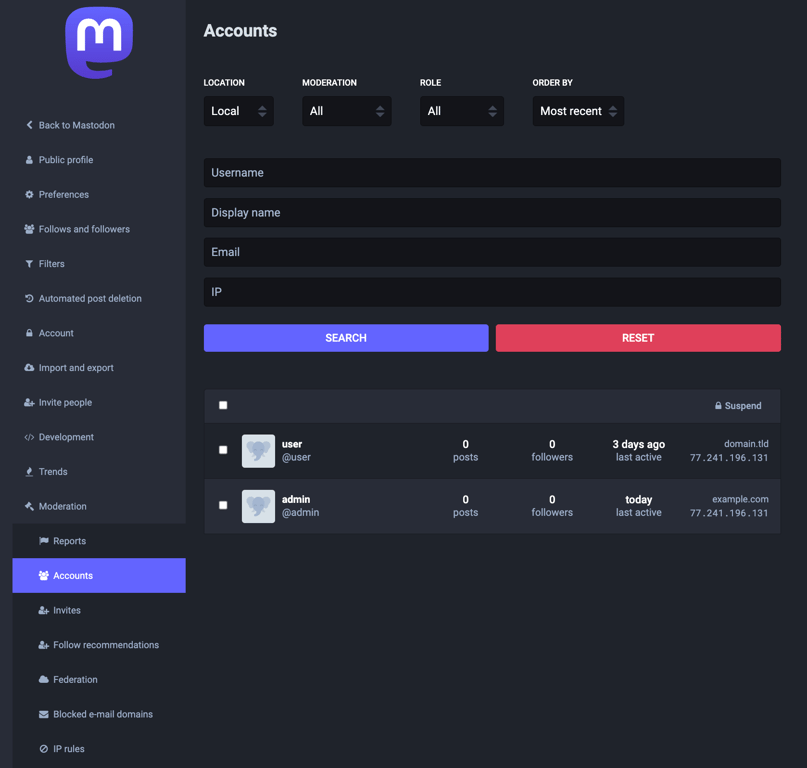Go to the Federation section

pyautogui.click(x=74, y=679)
